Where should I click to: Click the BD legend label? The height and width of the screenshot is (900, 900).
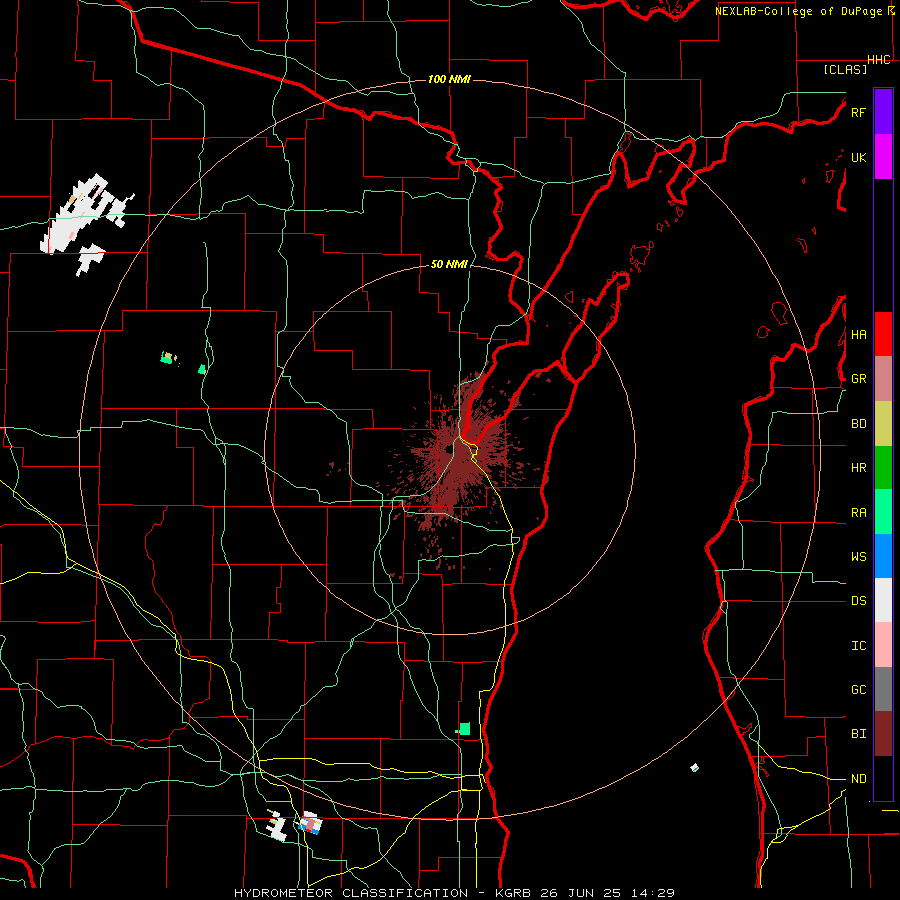858,424
